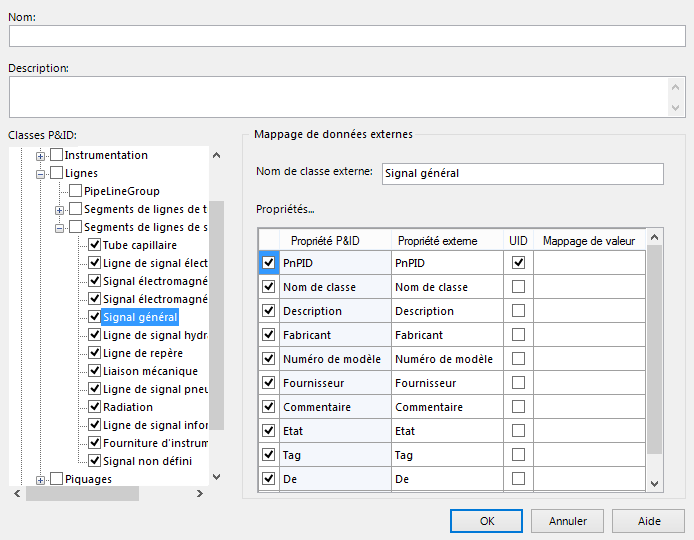
Task: Click the Annuler button
Action: coord(567,521)
